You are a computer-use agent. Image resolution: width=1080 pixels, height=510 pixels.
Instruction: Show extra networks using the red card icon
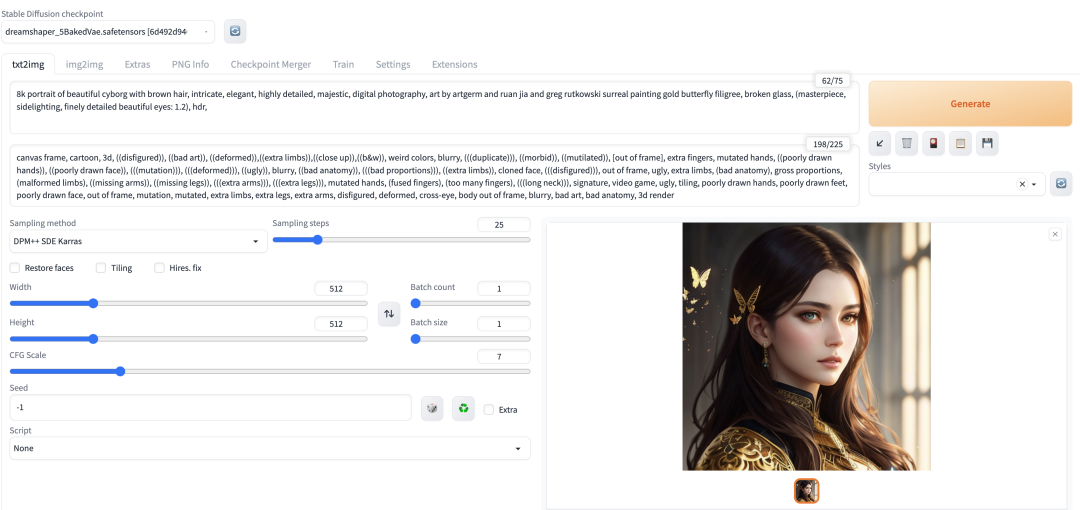(x=933, y=143)
